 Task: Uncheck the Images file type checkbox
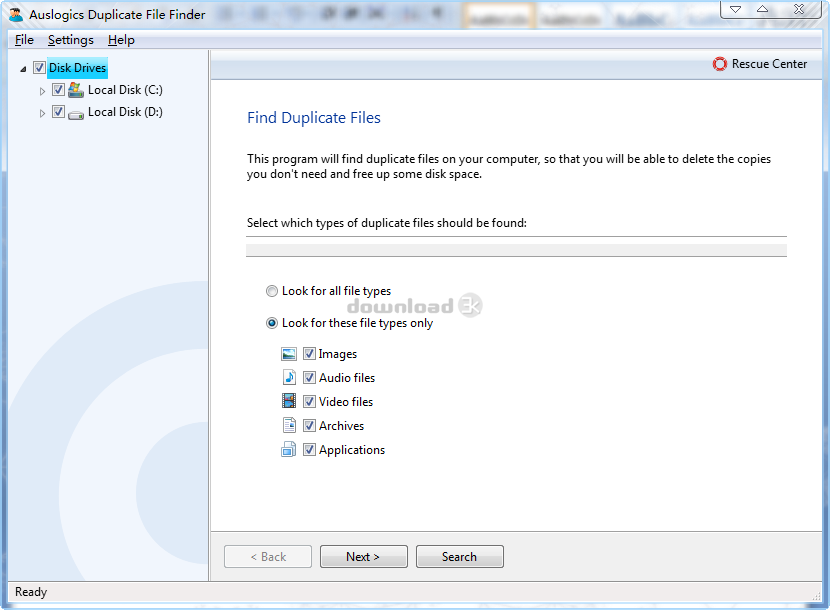click(309, 354)
